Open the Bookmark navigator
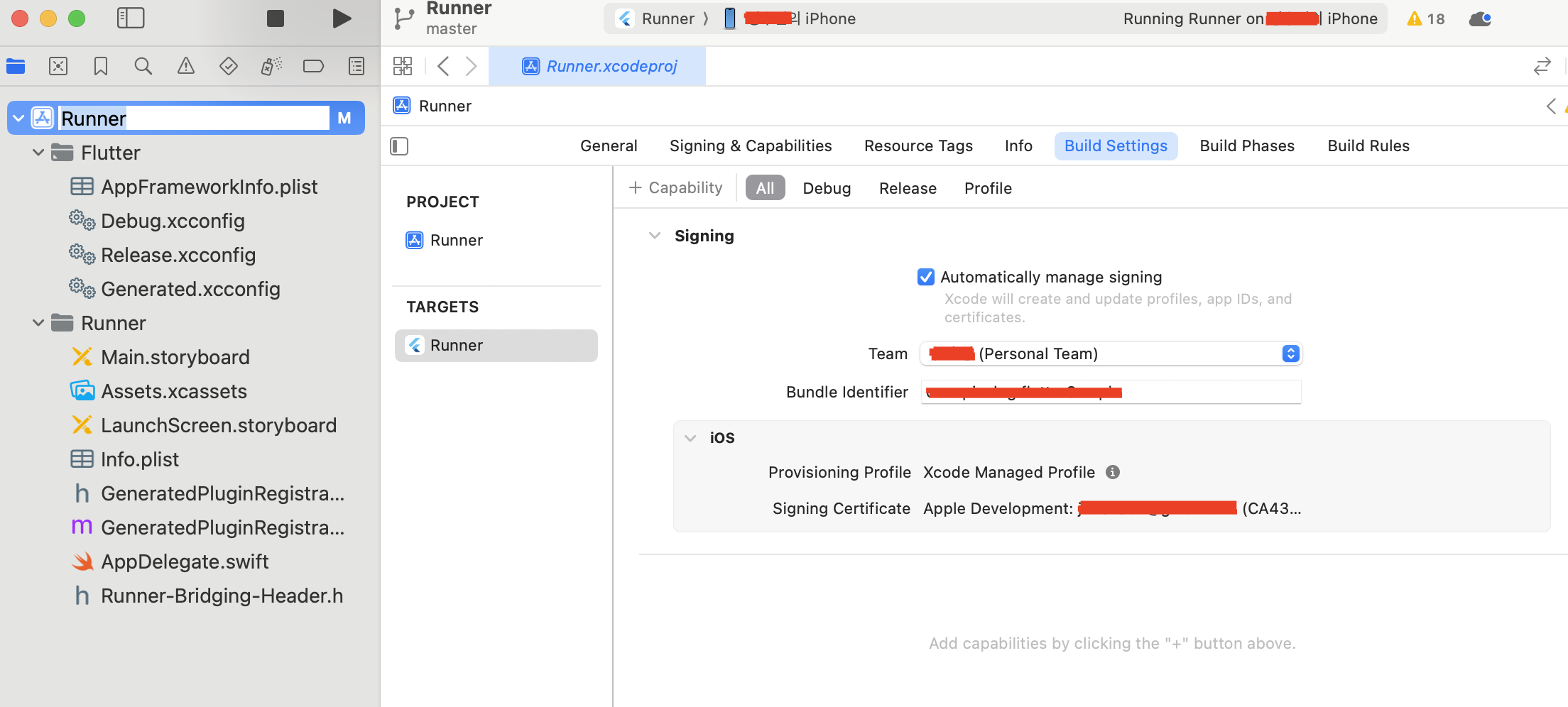This screenshot has width=1568, height=707. [x=101, y=67]
